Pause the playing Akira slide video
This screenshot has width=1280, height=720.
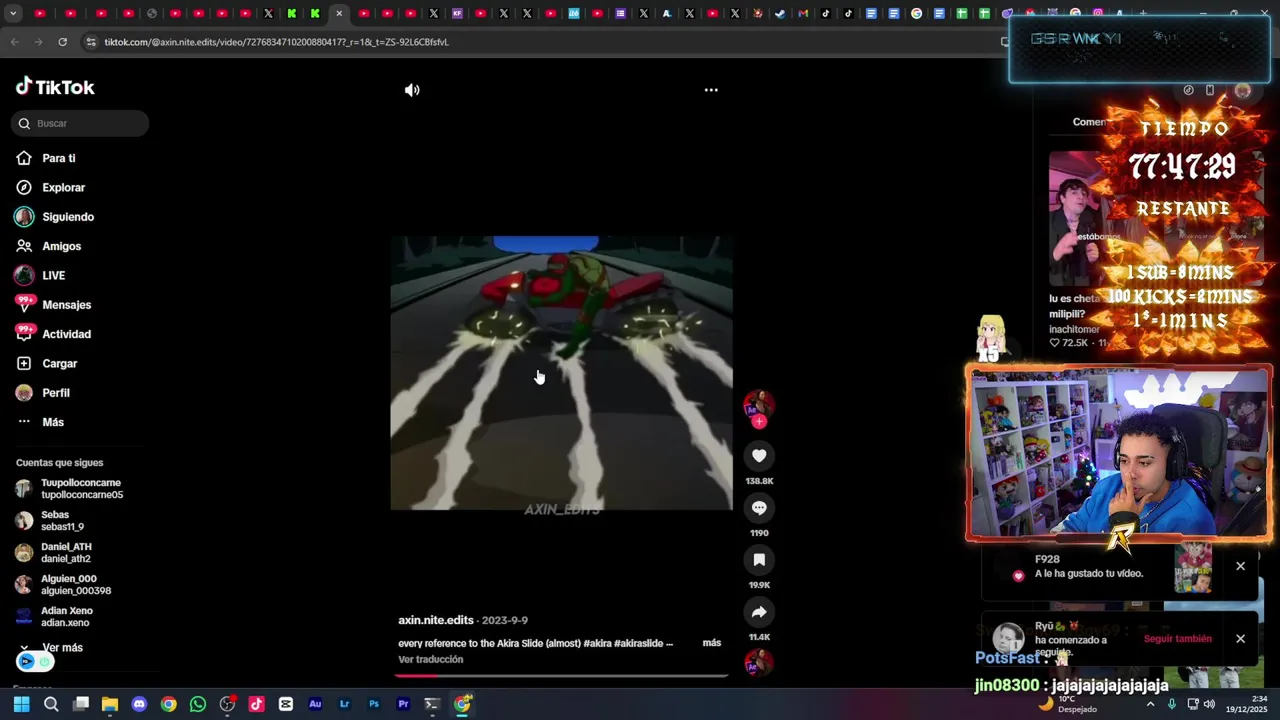(561, 373)
